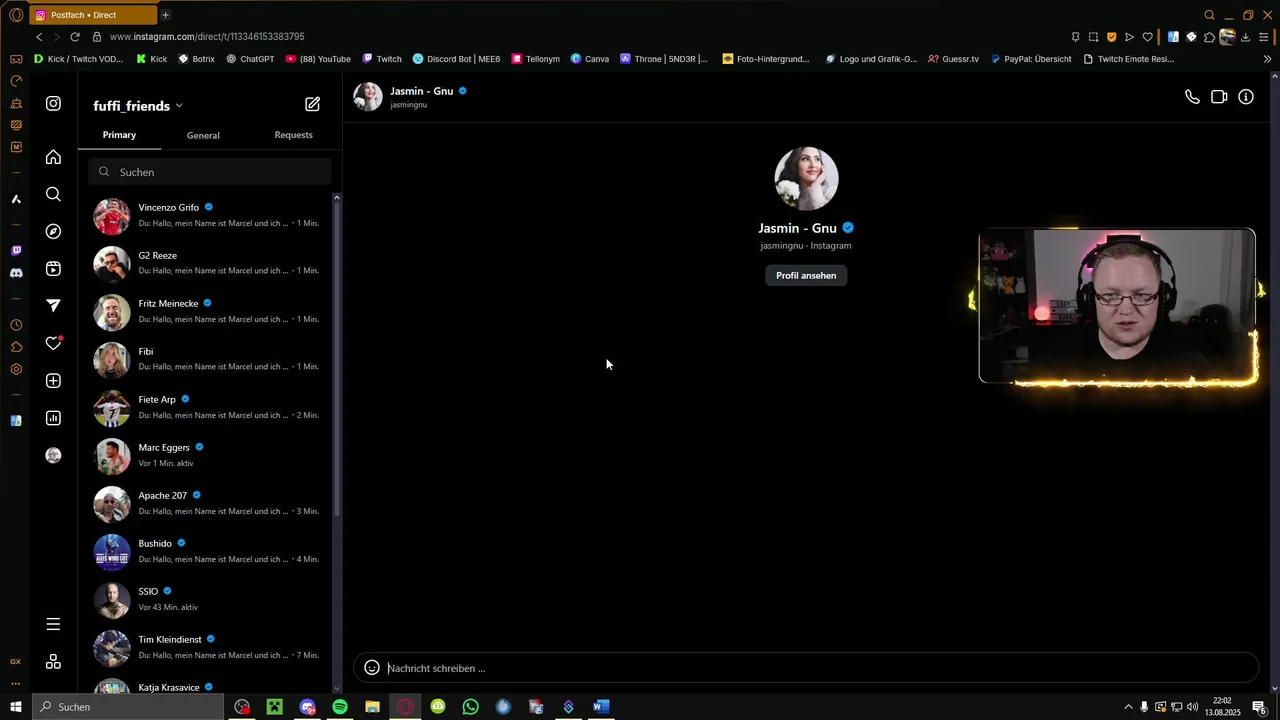Viewport: 1280px width, 720px height.
Task: Select Postfach Direct browser tab
Action: 91,15
